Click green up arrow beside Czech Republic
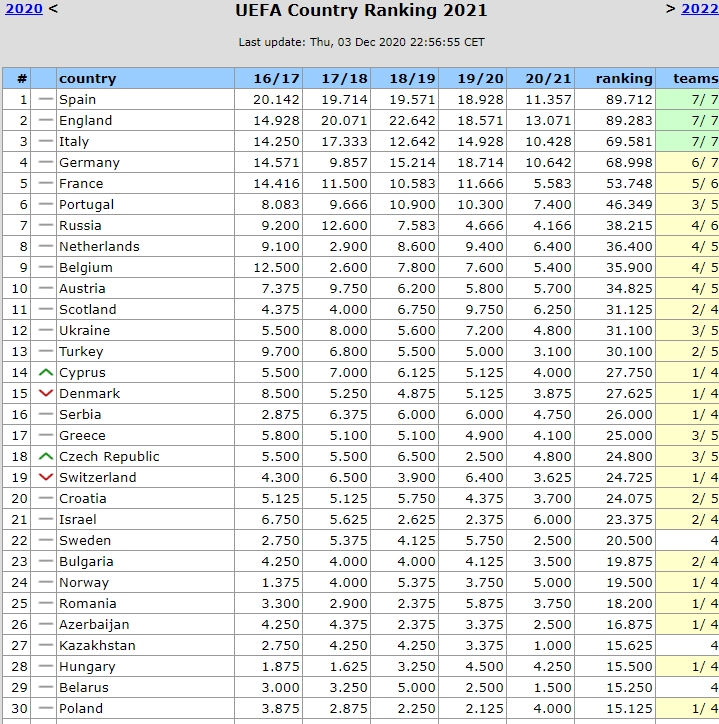The image size is (719, 724). tap(45, 457)
